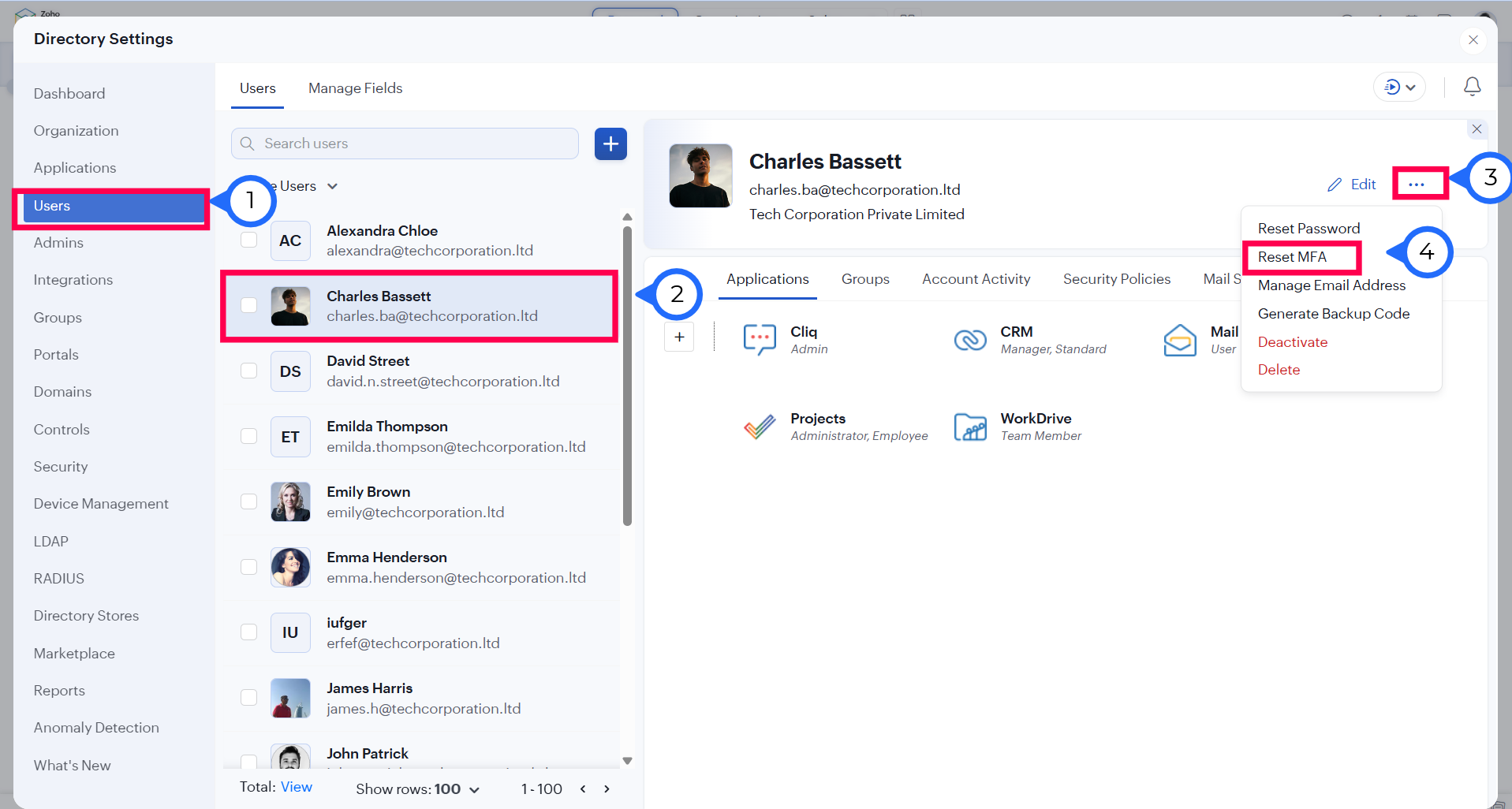This screenshot has width=1512, height=809.
Task: Open the dropdown beside the notifications bell
Action: click(1400, 88)
